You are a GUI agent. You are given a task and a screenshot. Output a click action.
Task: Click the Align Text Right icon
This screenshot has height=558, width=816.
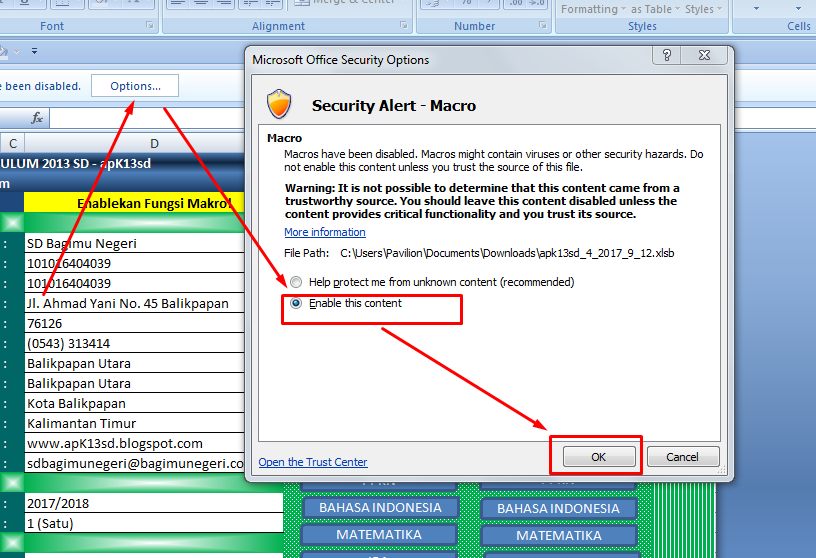pyautogui.click(x=224, y=3)
